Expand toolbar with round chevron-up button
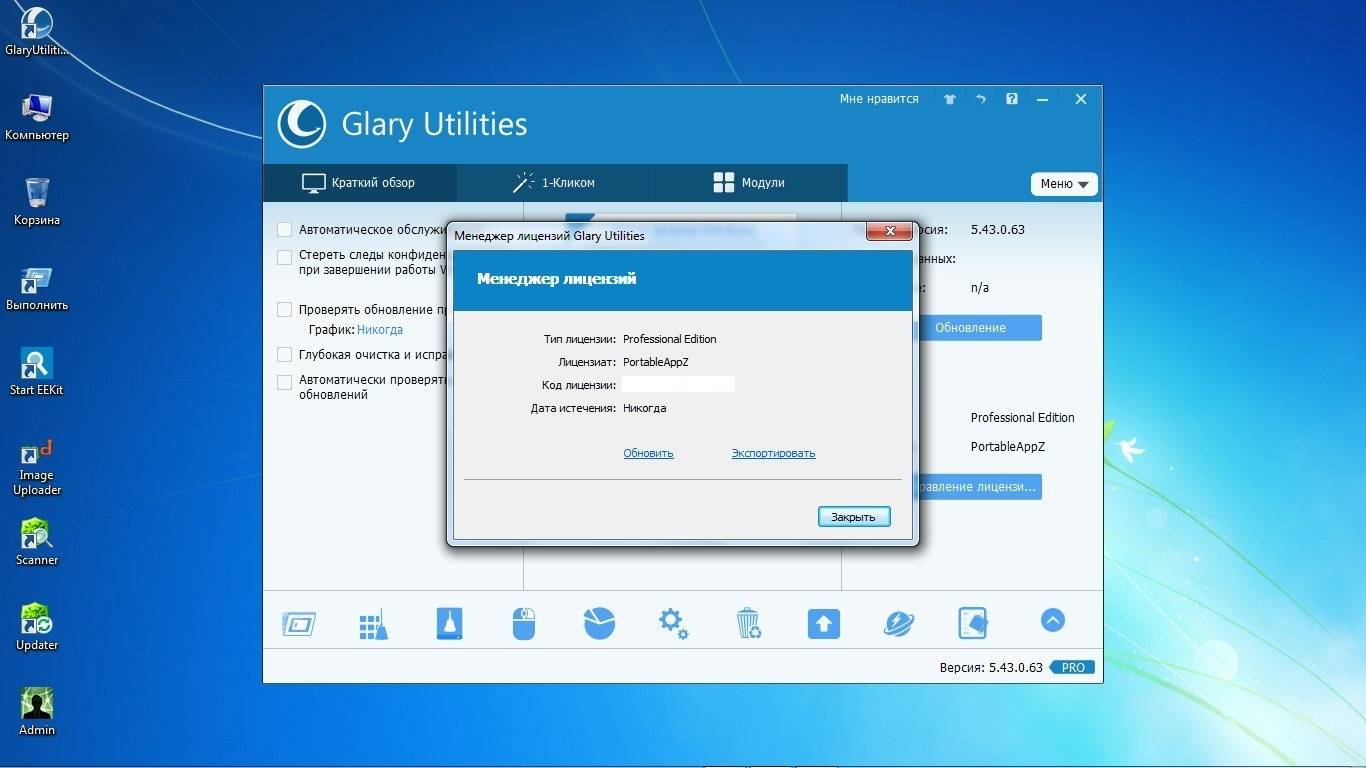This screenshot has width=1366, height=768. (x=1052, y=620)
